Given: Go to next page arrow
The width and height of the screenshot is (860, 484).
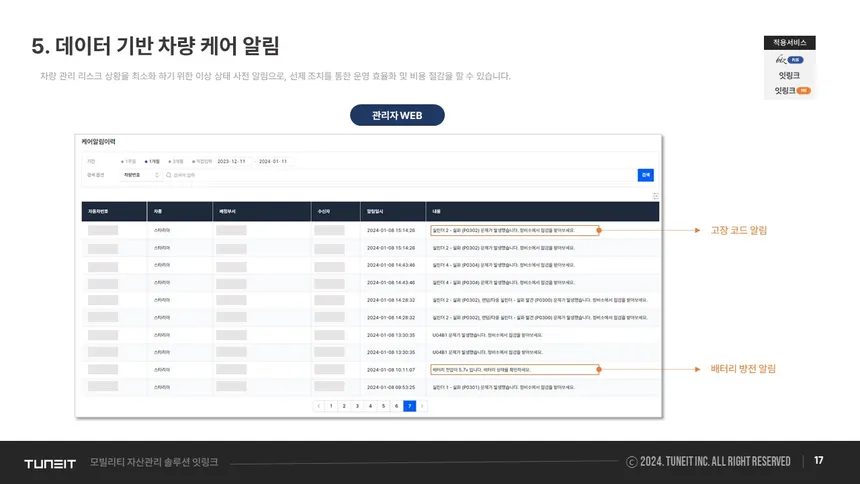Looking at the screenshot, I should pos(422,406).
